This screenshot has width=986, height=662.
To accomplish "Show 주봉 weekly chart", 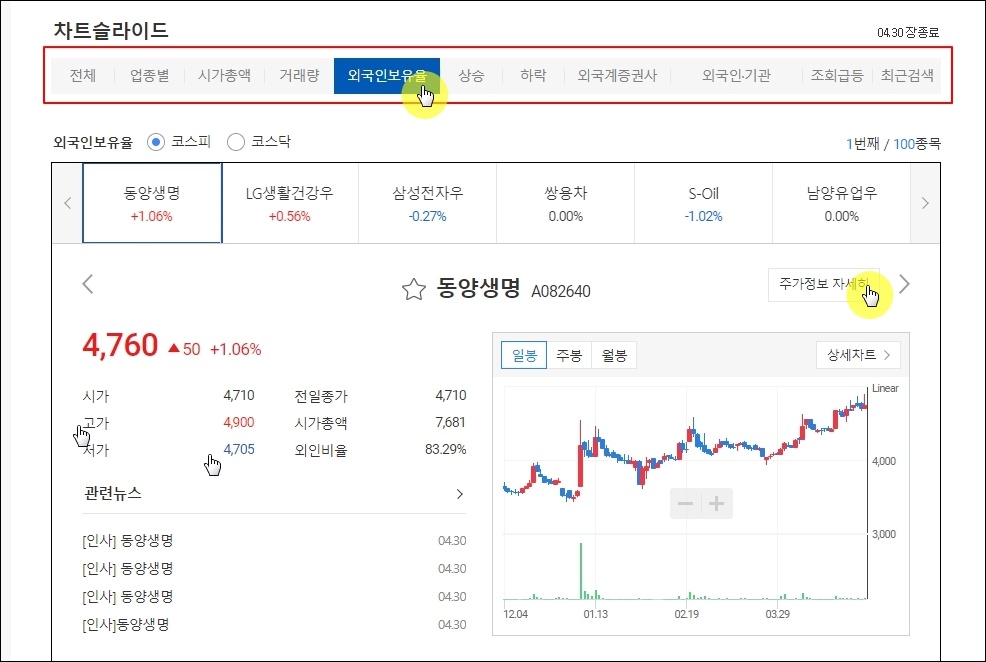I will tap(569, 355).
